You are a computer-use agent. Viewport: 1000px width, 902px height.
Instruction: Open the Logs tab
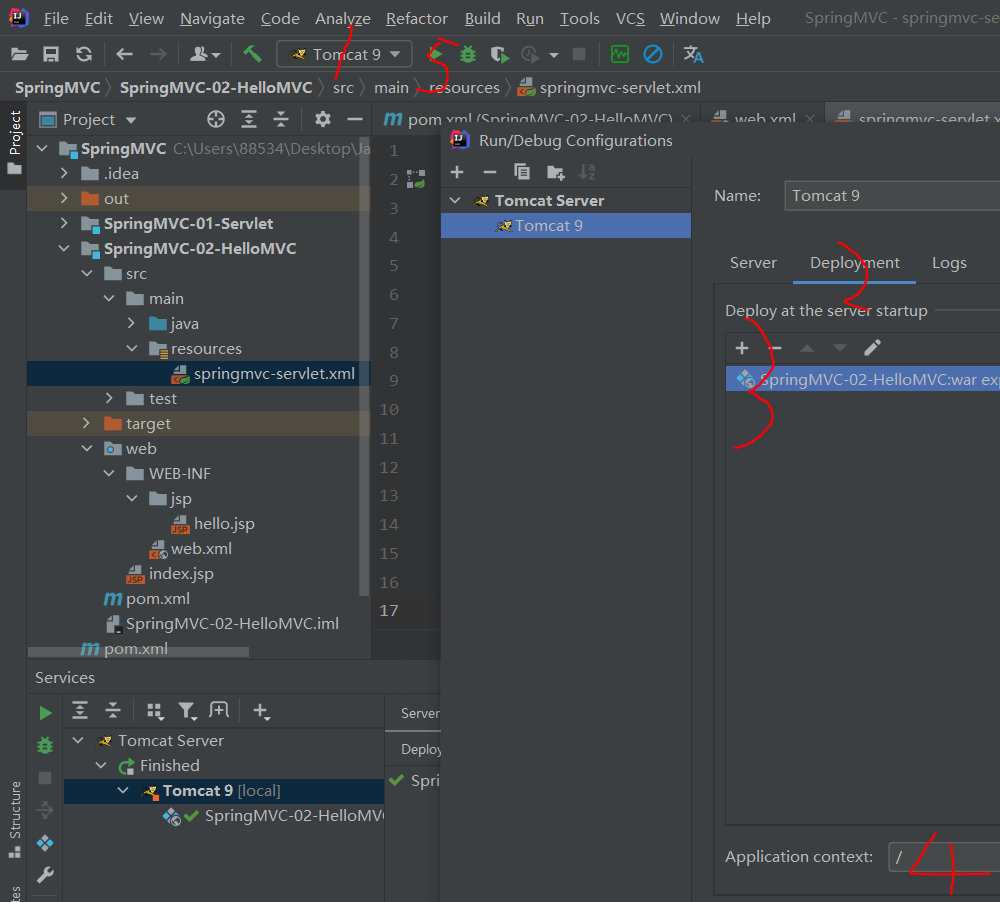pos(948,263)
